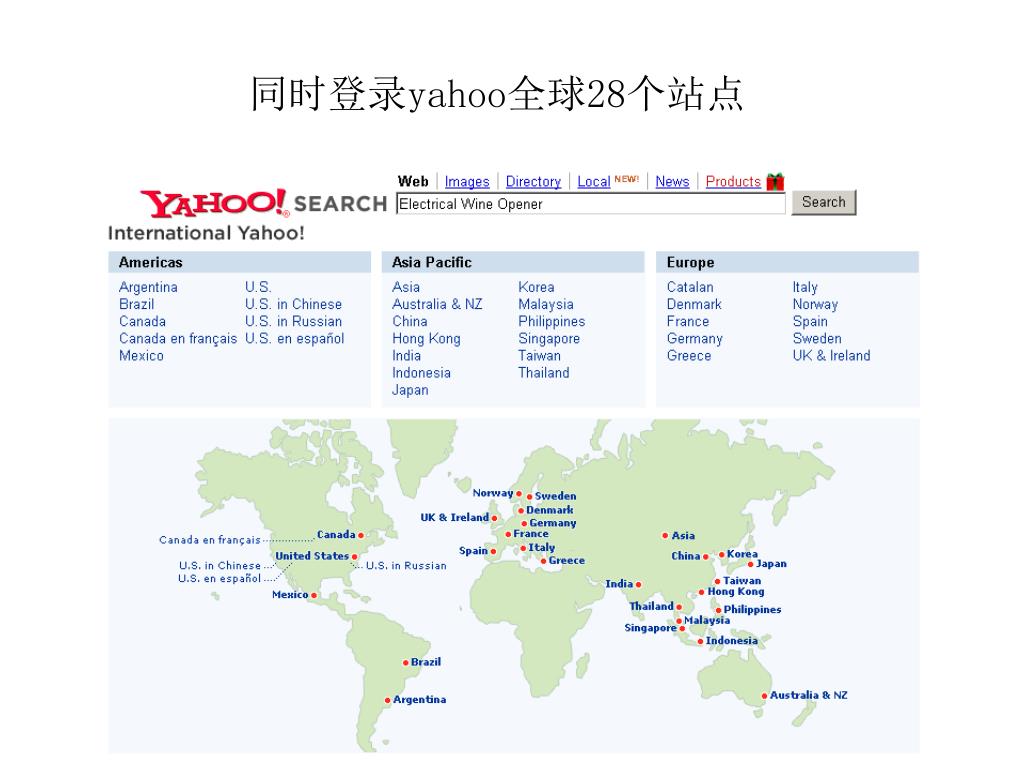This screenshot has height=768, width=1024.
Task: Click Germany label on the map
Action: [x=553, y=523]
